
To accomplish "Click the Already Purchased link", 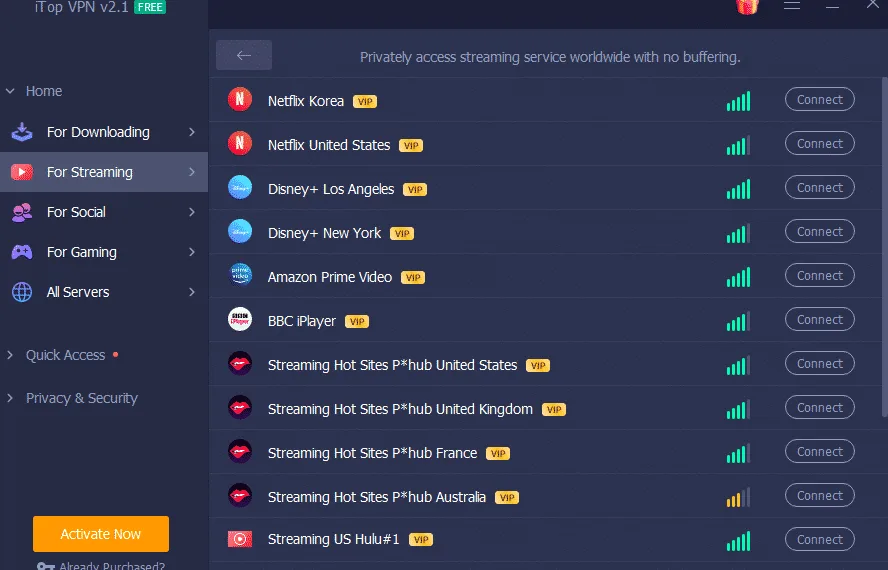I will (111, 566).
